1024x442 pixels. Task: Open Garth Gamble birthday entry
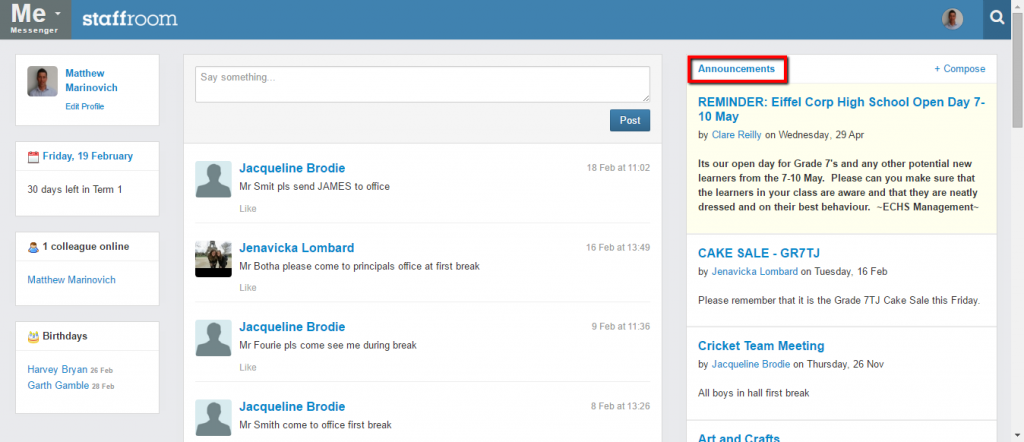coord(57,385)
